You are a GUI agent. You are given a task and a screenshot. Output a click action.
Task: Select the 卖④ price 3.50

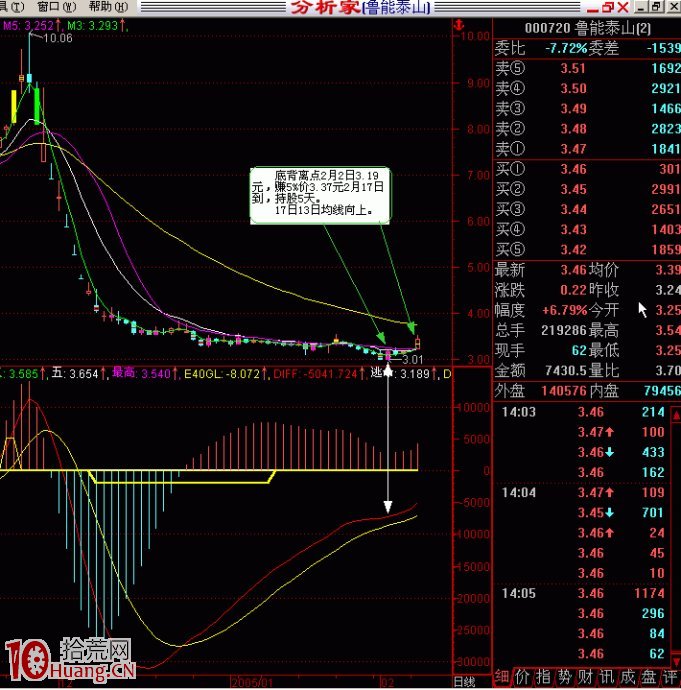point(573,88)
